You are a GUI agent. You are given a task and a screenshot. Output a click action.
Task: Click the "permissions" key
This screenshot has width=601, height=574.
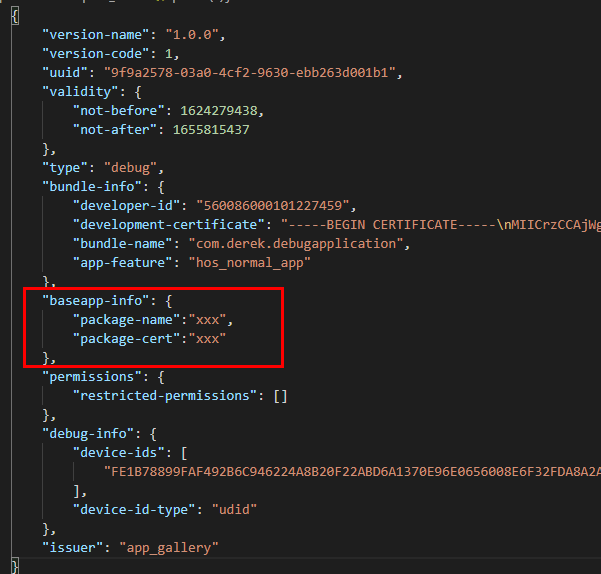click(x=92, y=377)
